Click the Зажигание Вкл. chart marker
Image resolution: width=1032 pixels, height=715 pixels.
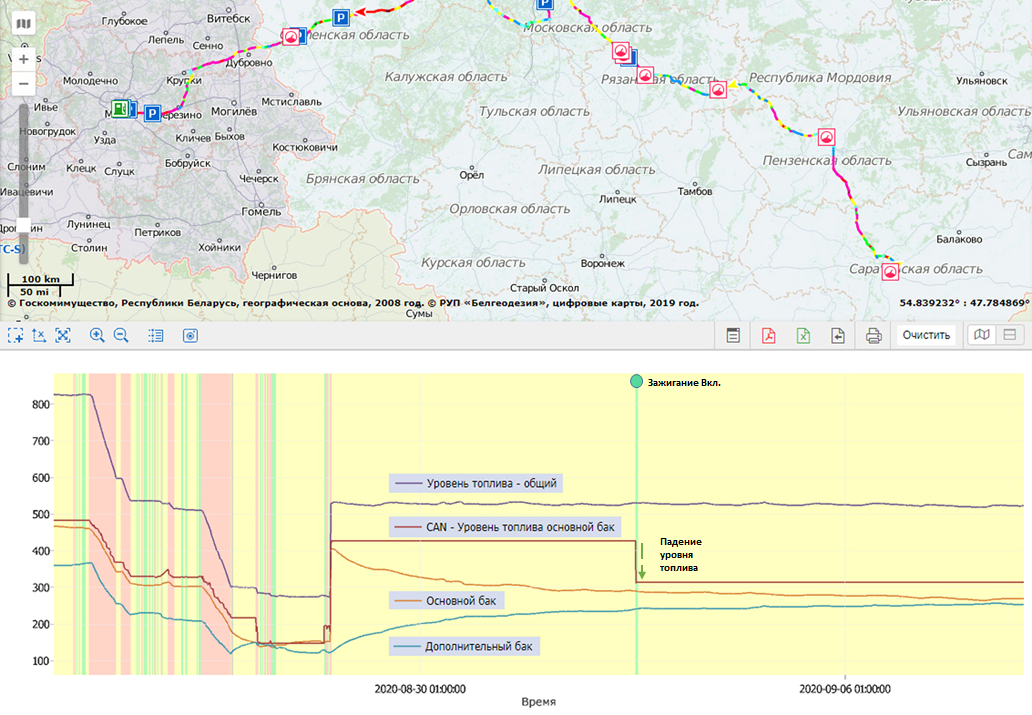click(x=636, y=382)
